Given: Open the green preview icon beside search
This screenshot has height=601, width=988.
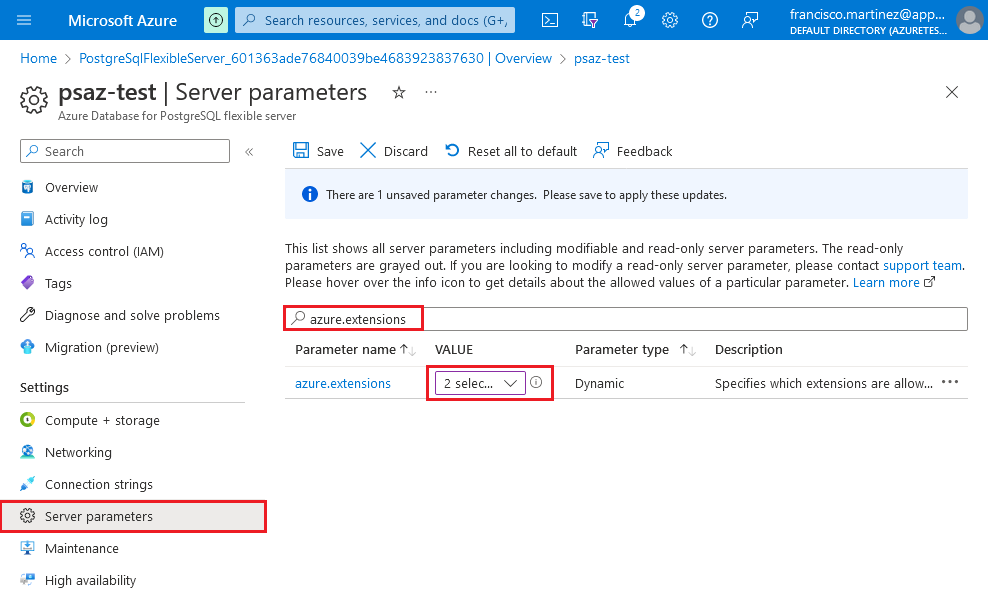Looking at the screenshot, I should tap(215, 20).
